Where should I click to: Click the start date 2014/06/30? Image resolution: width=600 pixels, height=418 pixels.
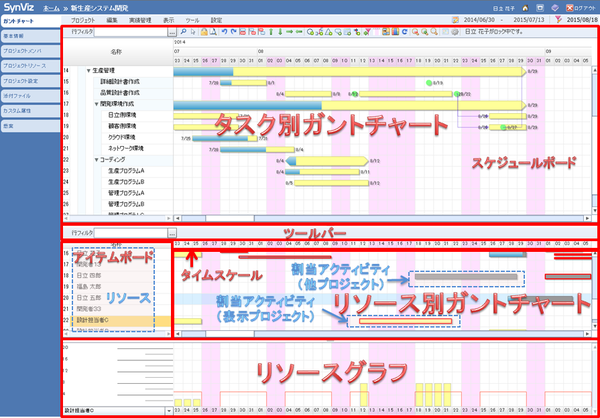pyautogui.click(x=477, y=20)
